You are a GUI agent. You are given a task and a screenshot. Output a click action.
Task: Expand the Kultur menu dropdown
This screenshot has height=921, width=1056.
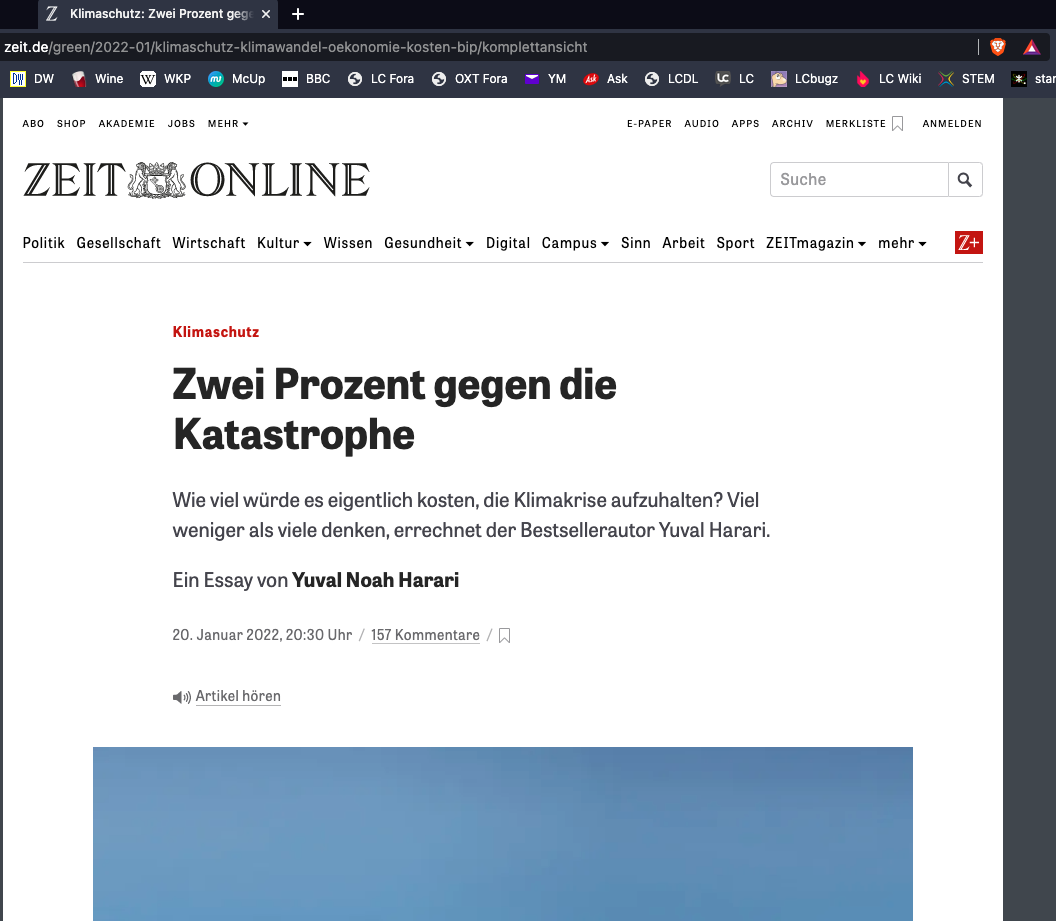coord(284,243)
